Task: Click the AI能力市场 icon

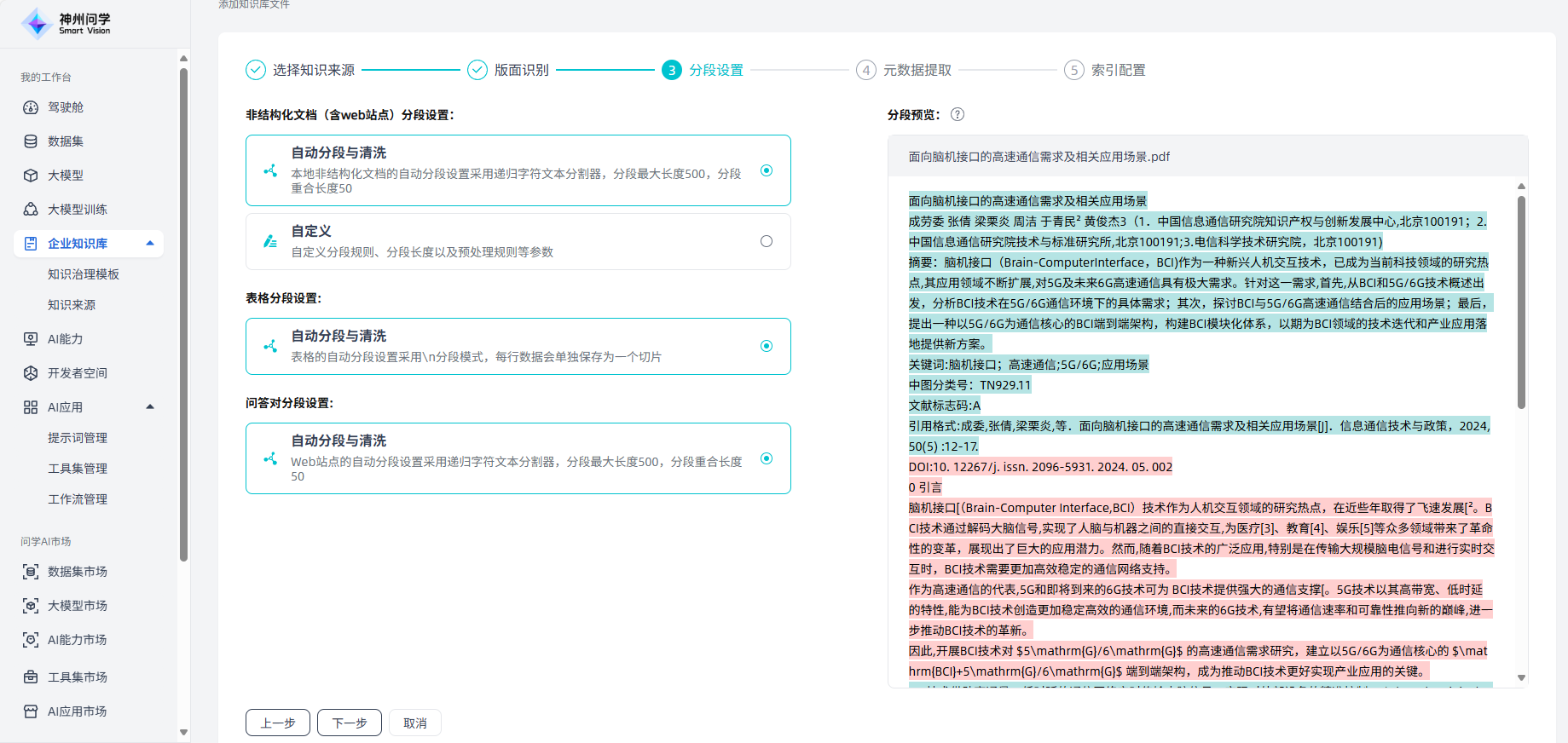Action: [x=31, y=640]
